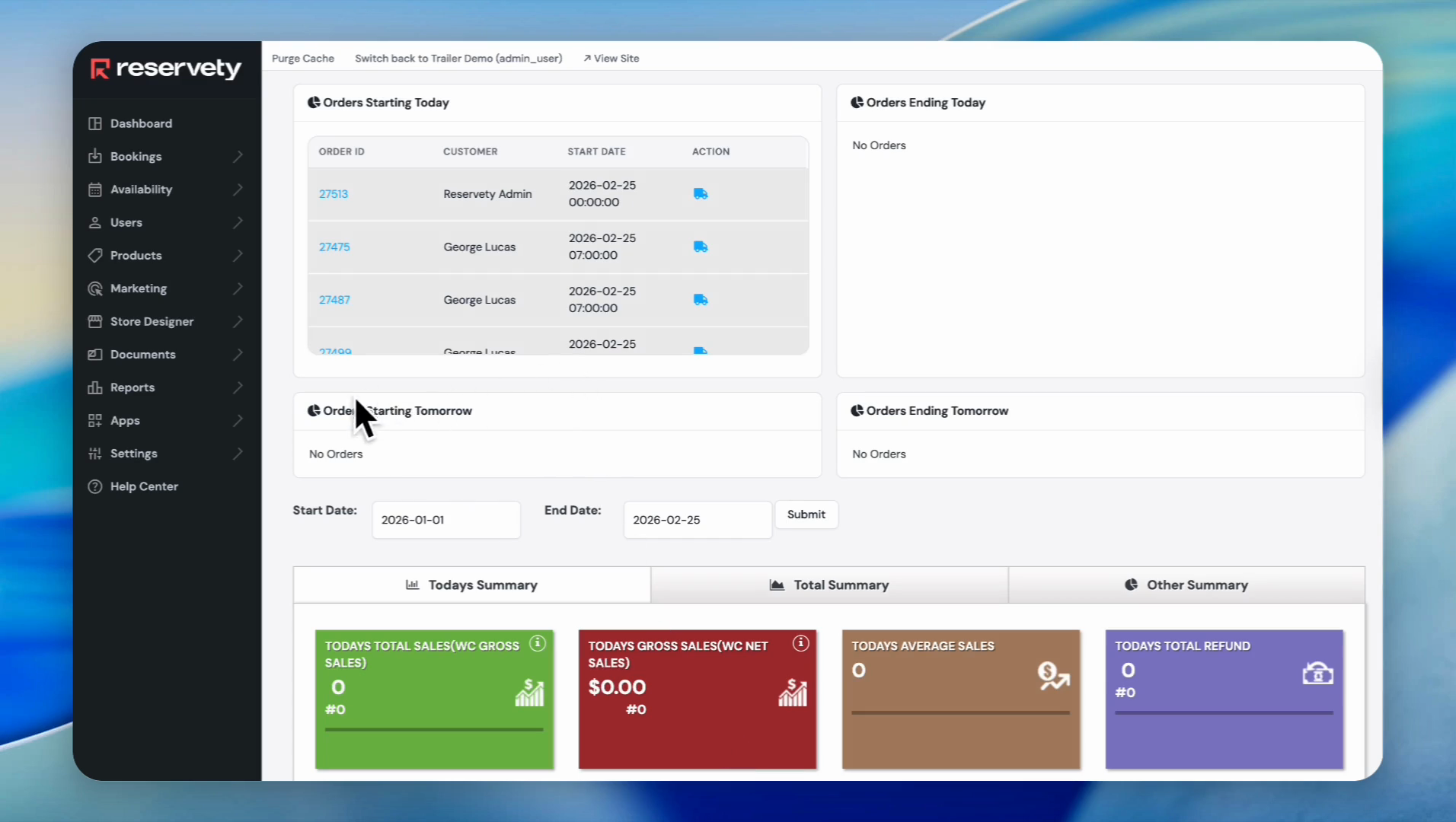
Task: Expand the Products submenu chevron
Action: point(238,256)
